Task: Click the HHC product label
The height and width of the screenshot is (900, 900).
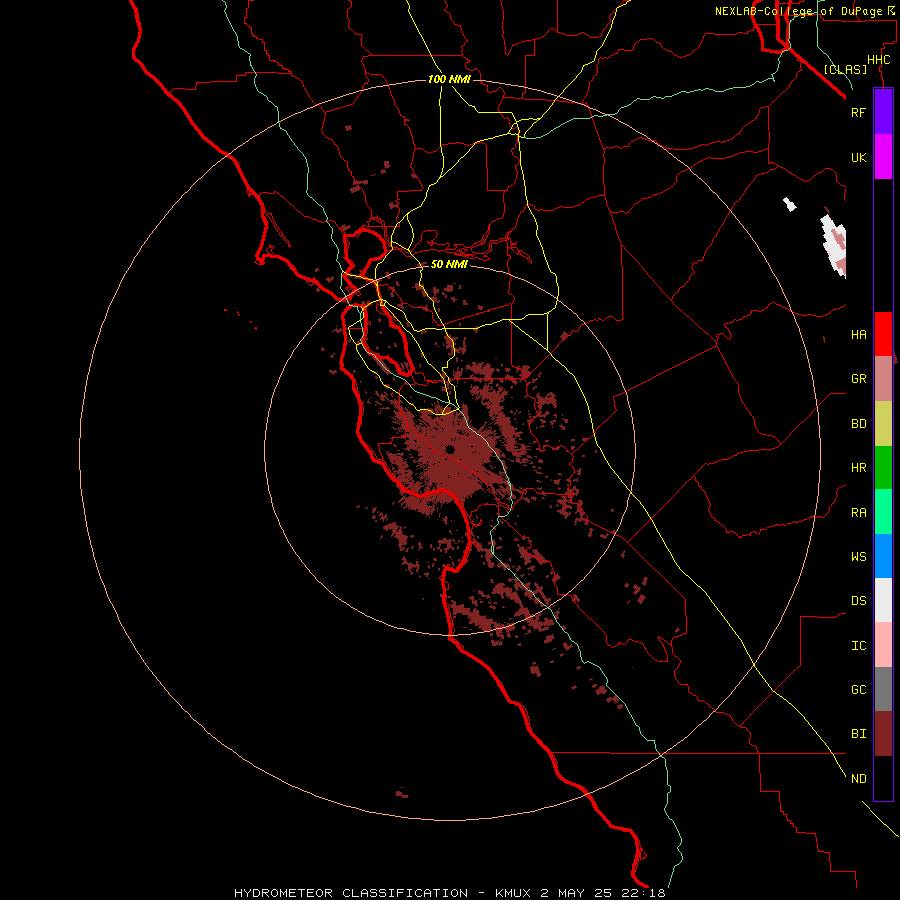Action: tap(878, 60)
